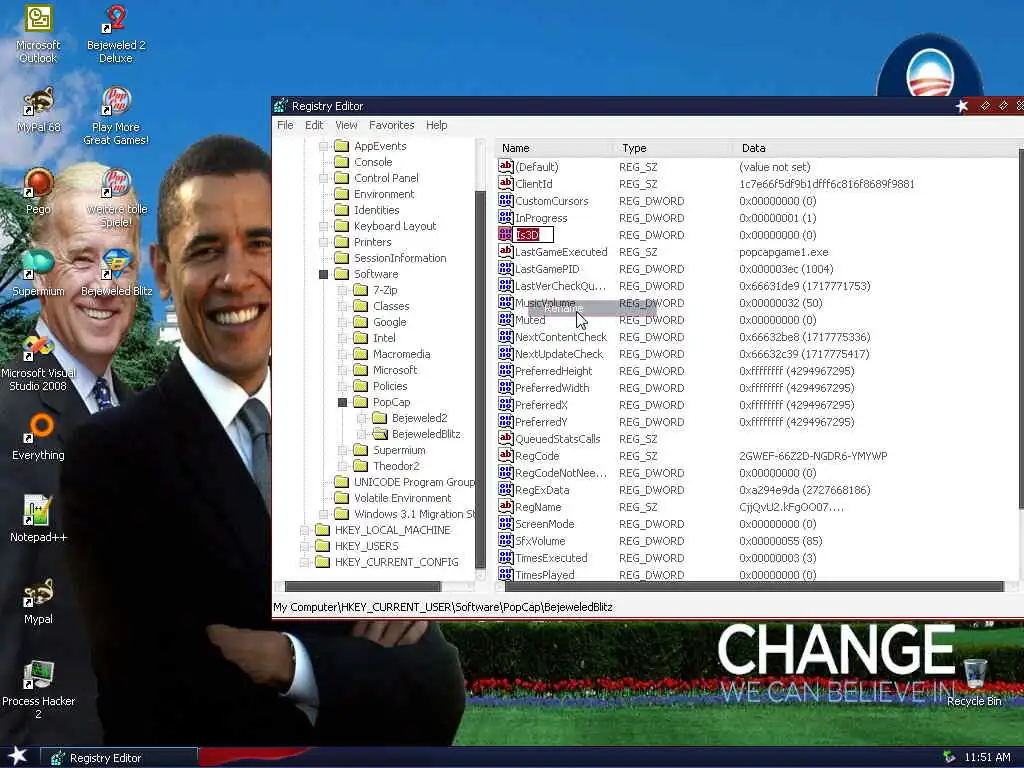This screenshot has width=1024, height=768.
Task: Select the PreferredHeight value
Action: 553,371
